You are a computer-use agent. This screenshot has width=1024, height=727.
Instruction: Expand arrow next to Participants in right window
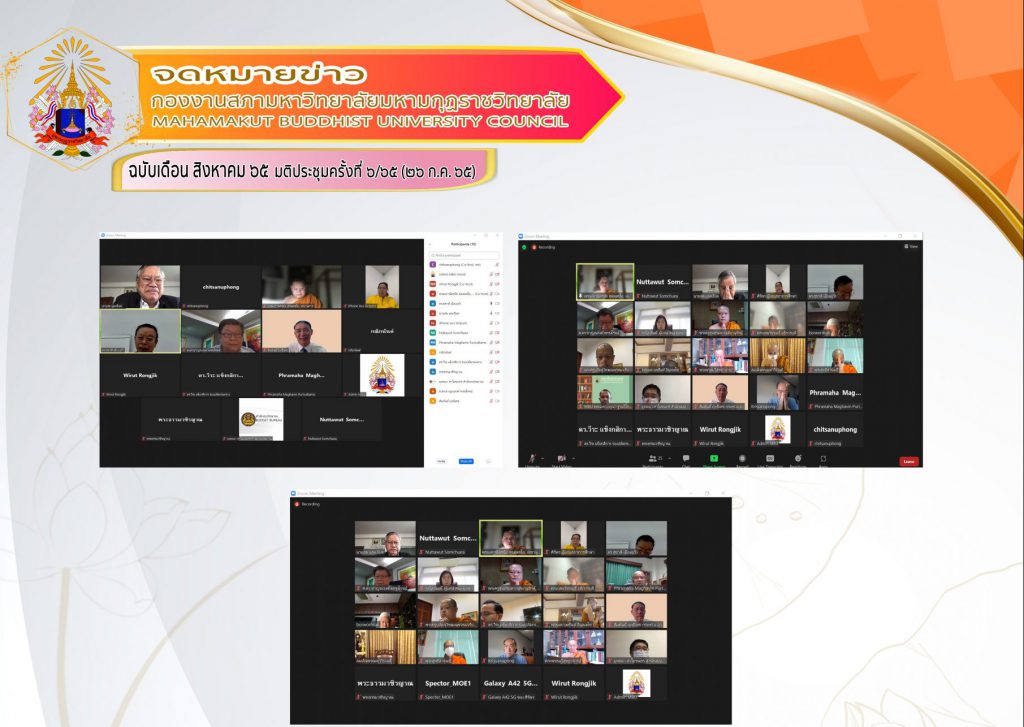coord(669,458)
